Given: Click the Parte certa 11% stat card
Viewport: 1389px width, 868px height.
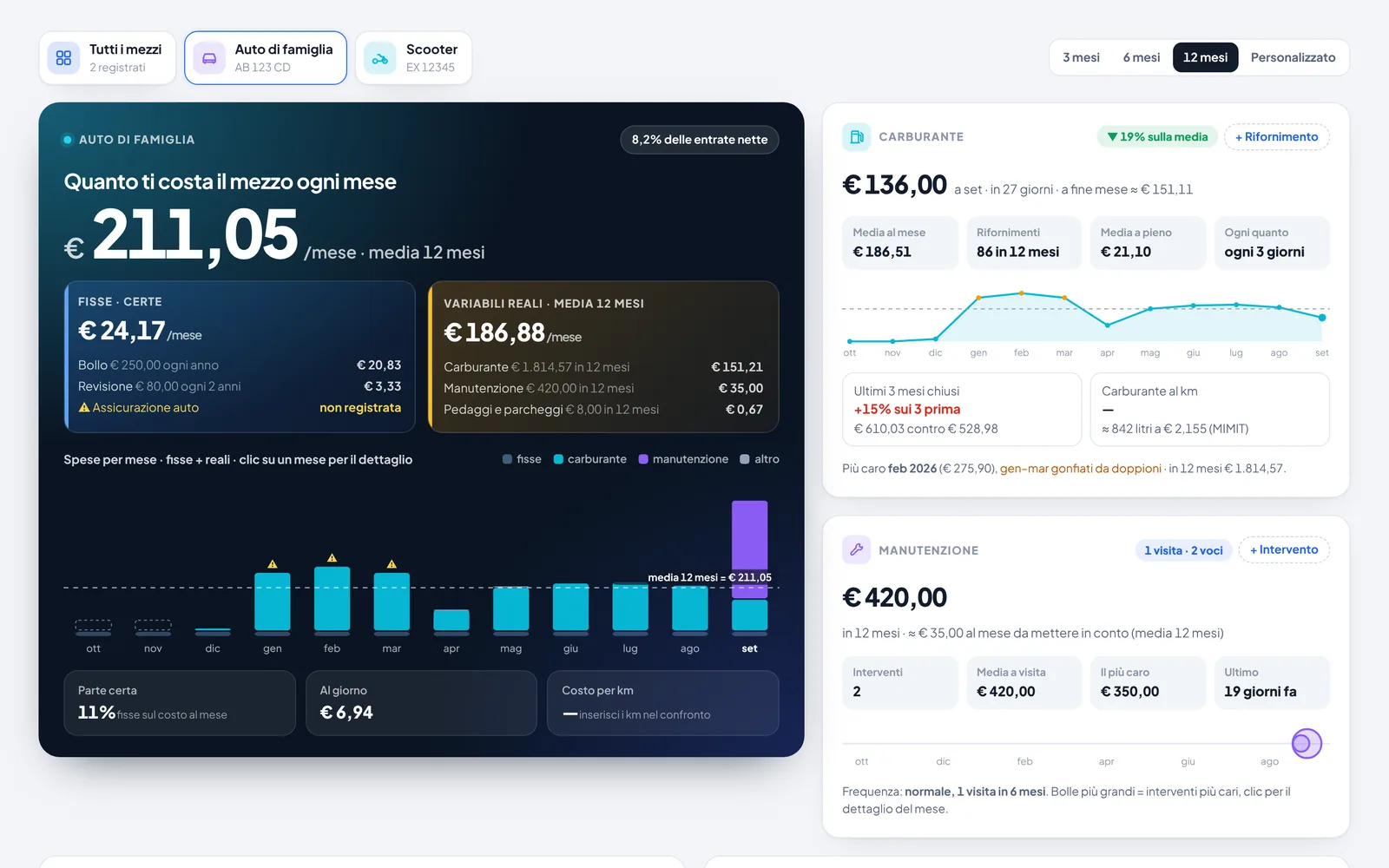Looking at the screenshot, I should pyautogui.click(x=180, y=703).
